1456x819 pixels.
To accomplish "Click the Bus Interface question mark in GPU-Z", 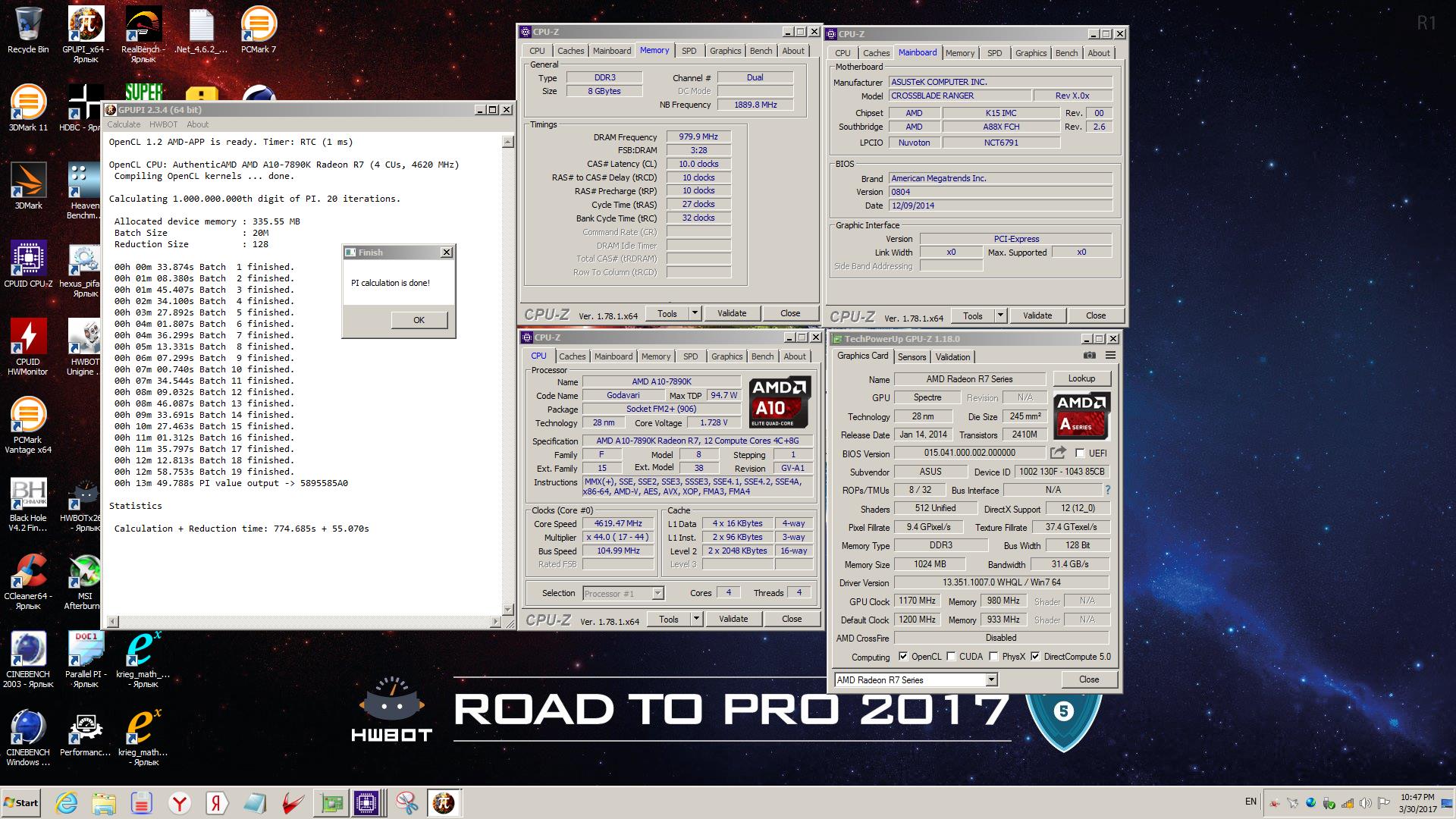I will point(1107,490).
